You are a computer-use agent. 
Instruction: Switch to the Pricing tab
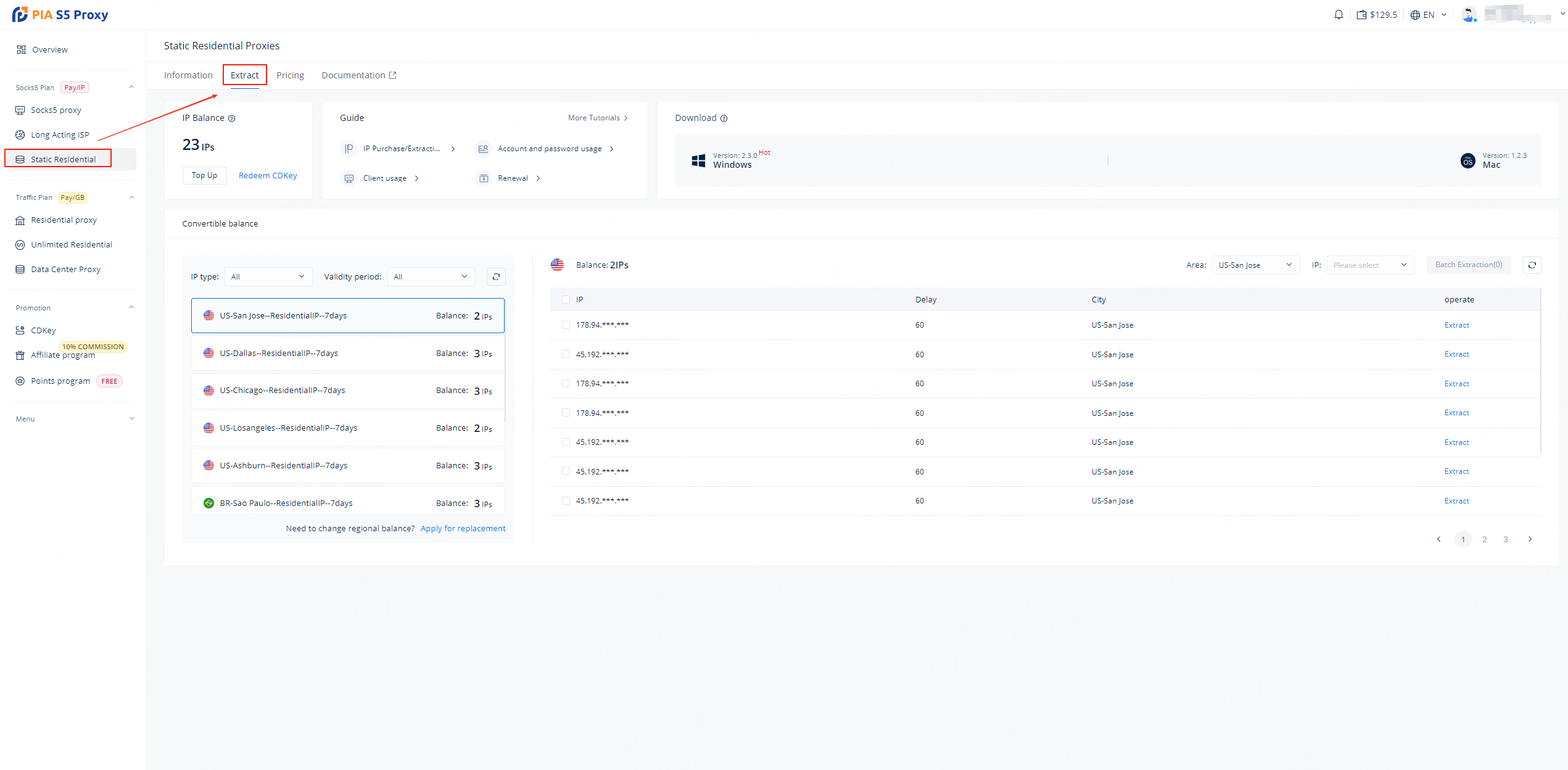(290, 75)
